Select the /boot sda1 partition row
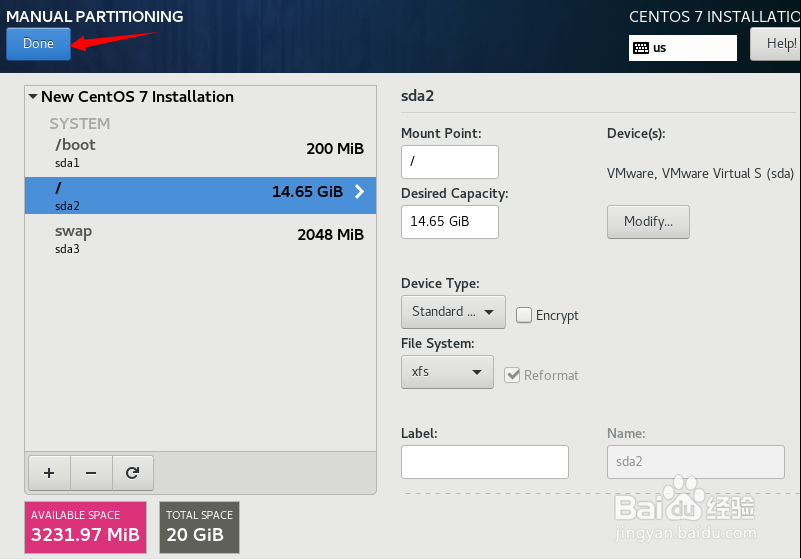The image size is (801, 560). click(200, 153)
